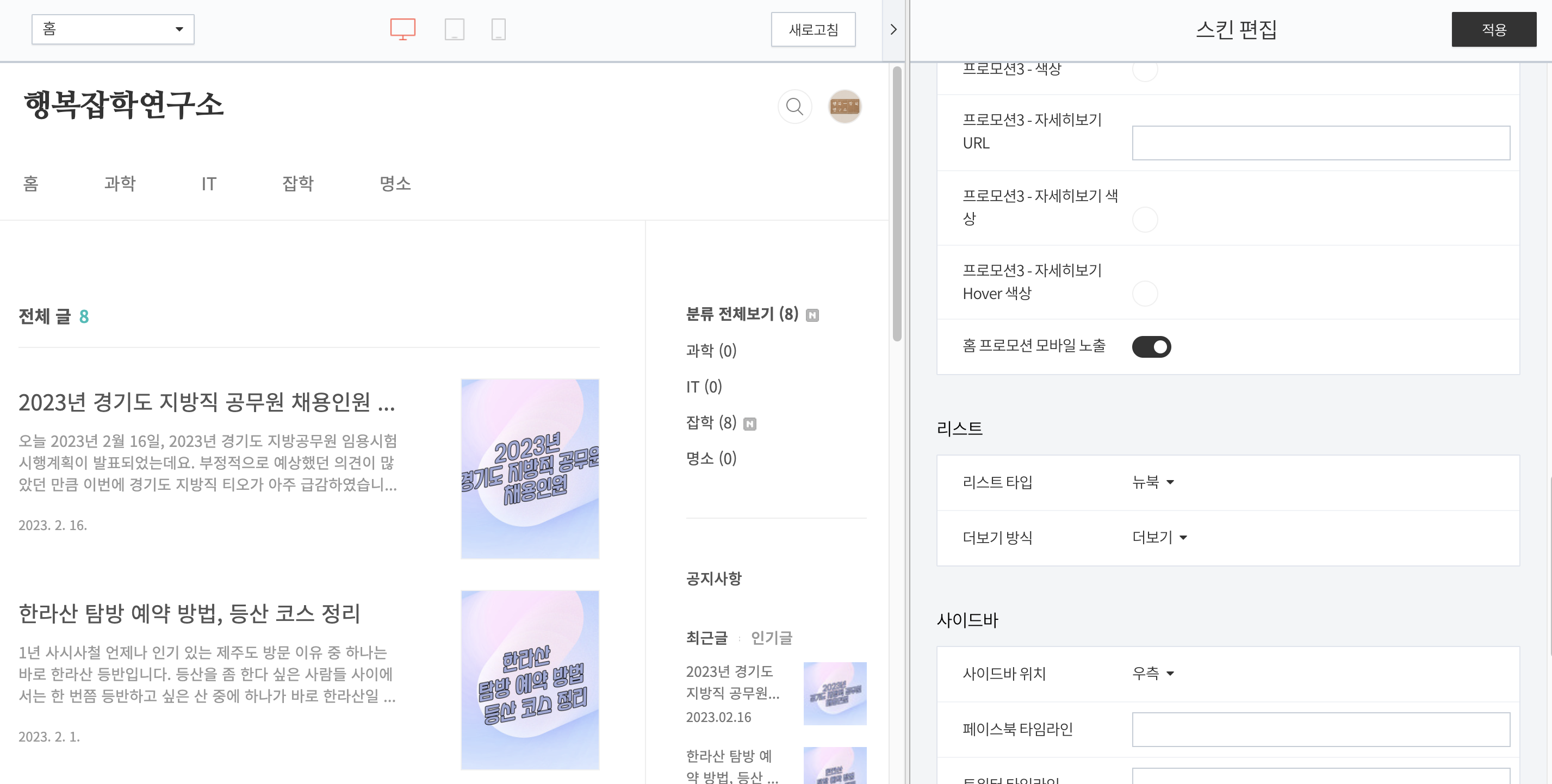Click the N badge next to 잡학 category

[x=749, y=424]
